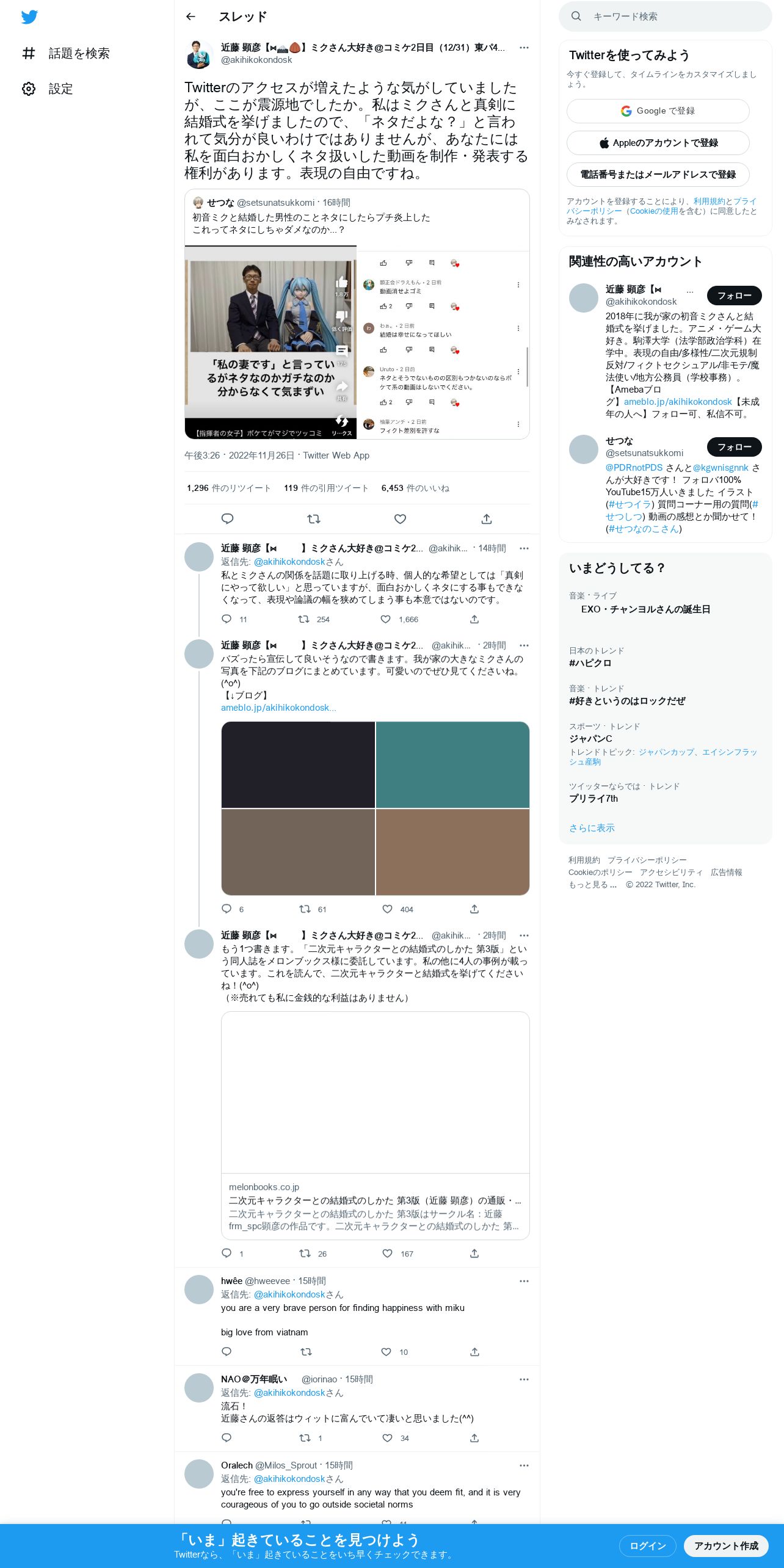Like the reply with 1,666 likes
784x1568 pixels.
pyautogui.click(x=386, y=619)
